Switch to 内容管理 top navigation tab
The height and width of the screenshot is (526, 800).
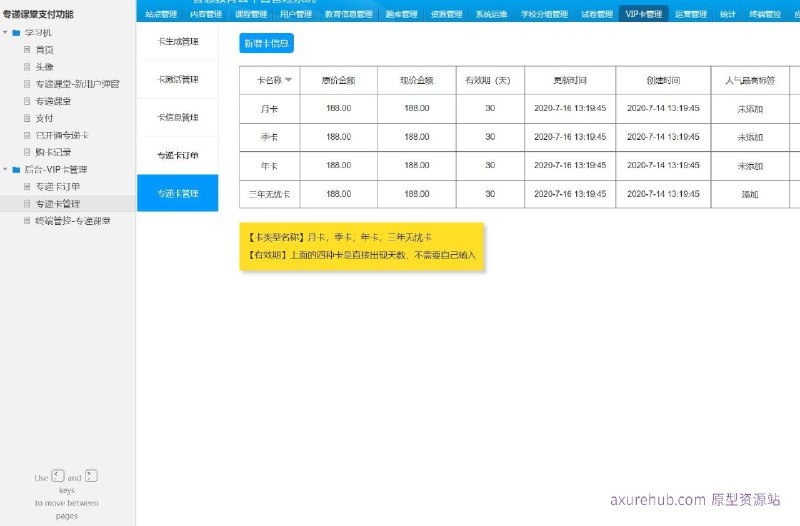coord(206,14)
